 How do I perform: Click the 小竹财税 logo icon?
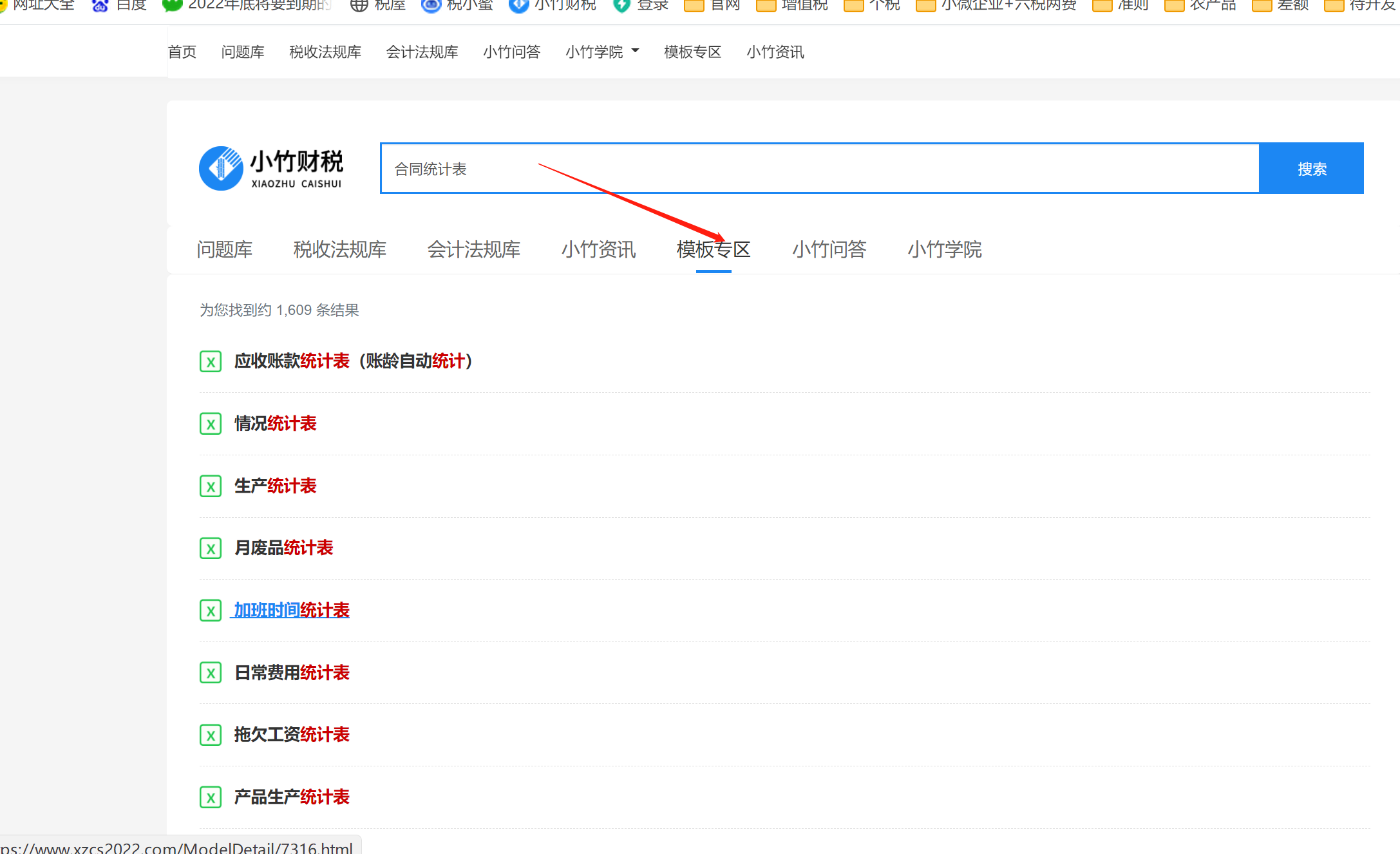tap(221, 168)
